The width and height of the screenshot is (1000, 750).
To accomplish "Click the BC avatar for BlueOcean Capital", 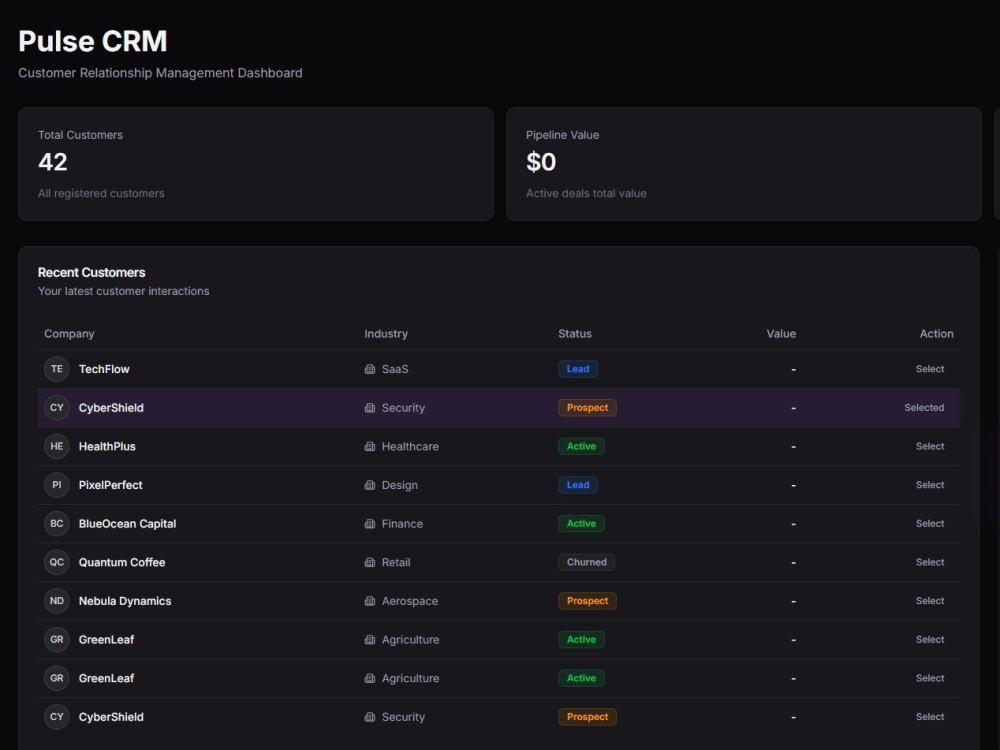I will (57, 524).
